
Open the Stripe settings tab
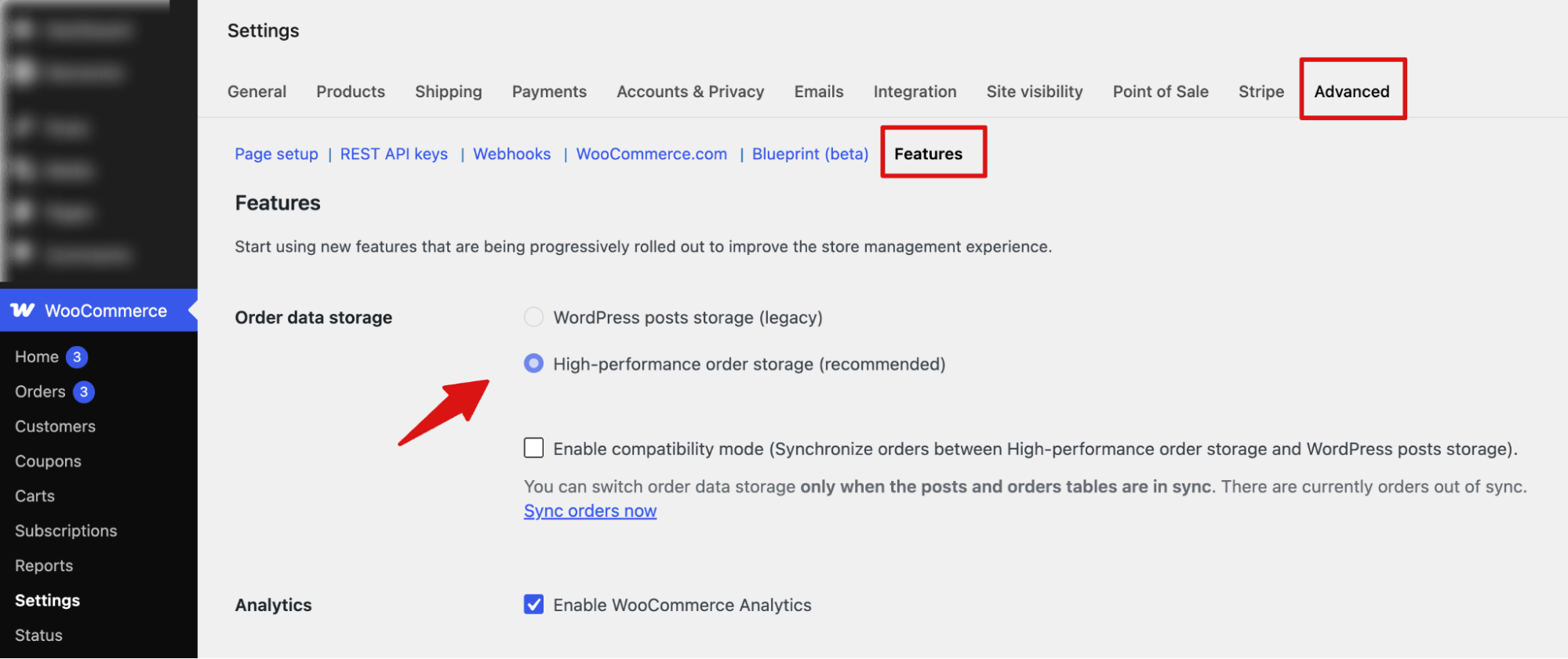click(1261, 92)
